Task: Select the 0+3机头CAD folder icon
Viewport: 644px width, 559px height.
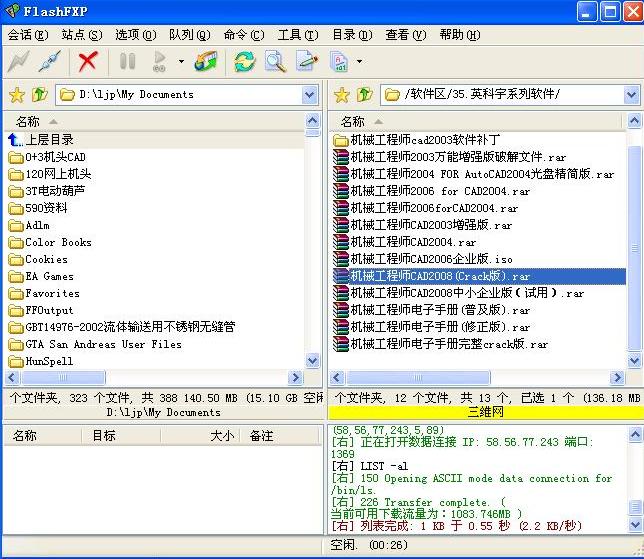Action: point(16,157)
